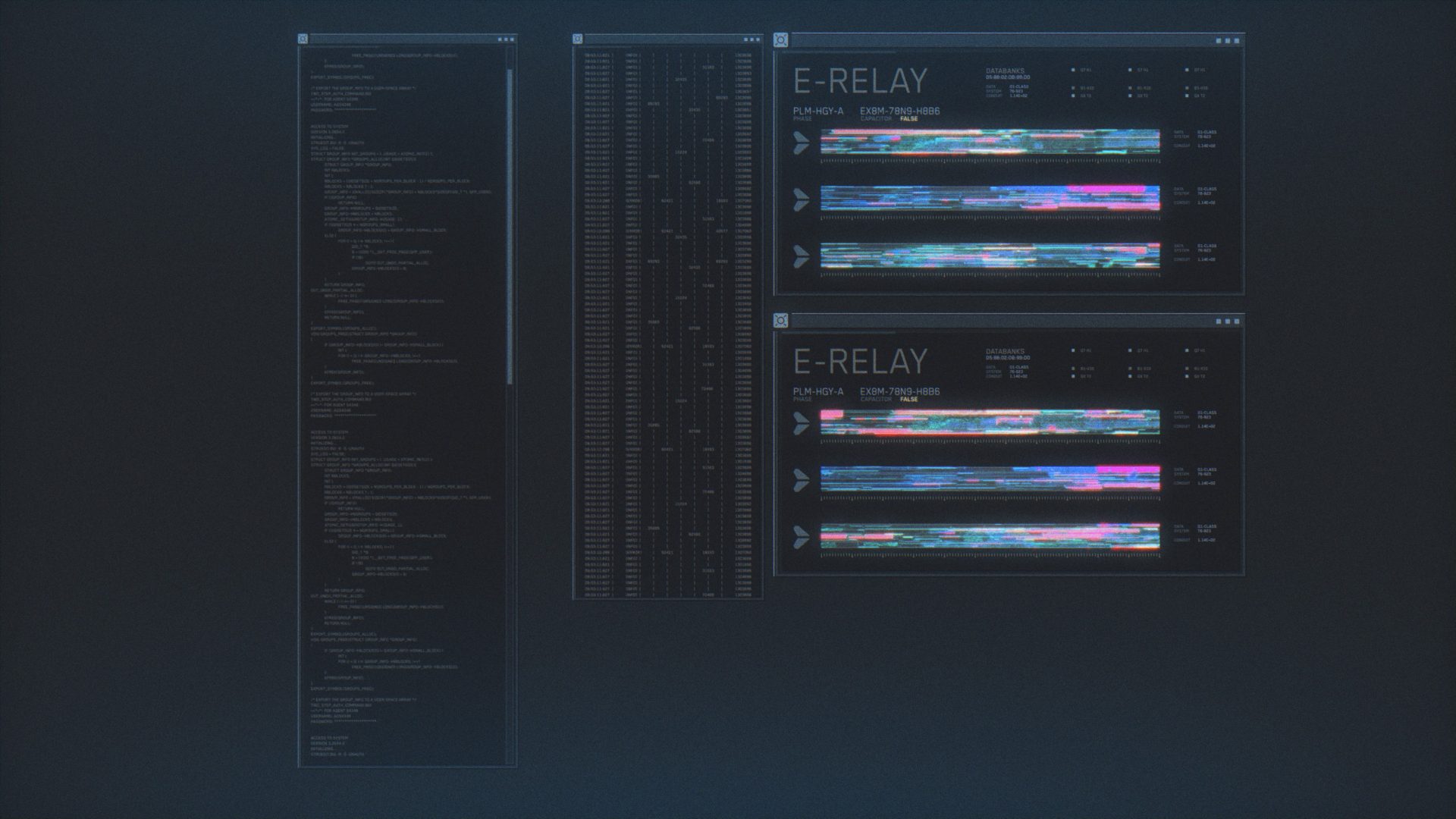Click the EX8M-78N9-H8B6 label in lower E-RELAY
Image resolution: width=1456 pixels, height=819 pixels.
tap(899, 391)
